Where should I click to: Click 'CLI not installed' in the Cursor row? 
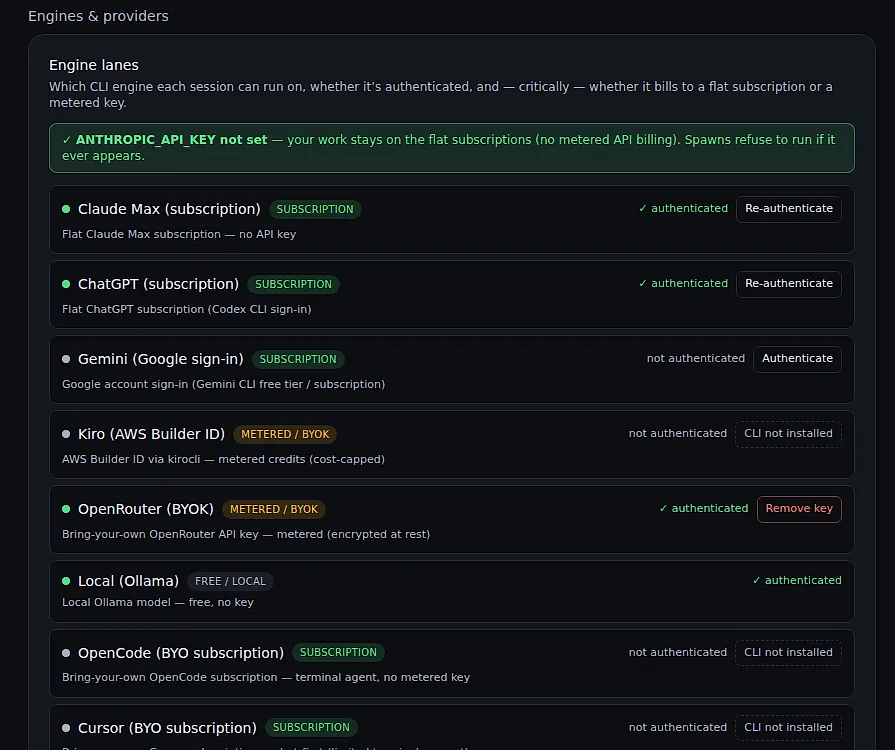tap(788, 728)
